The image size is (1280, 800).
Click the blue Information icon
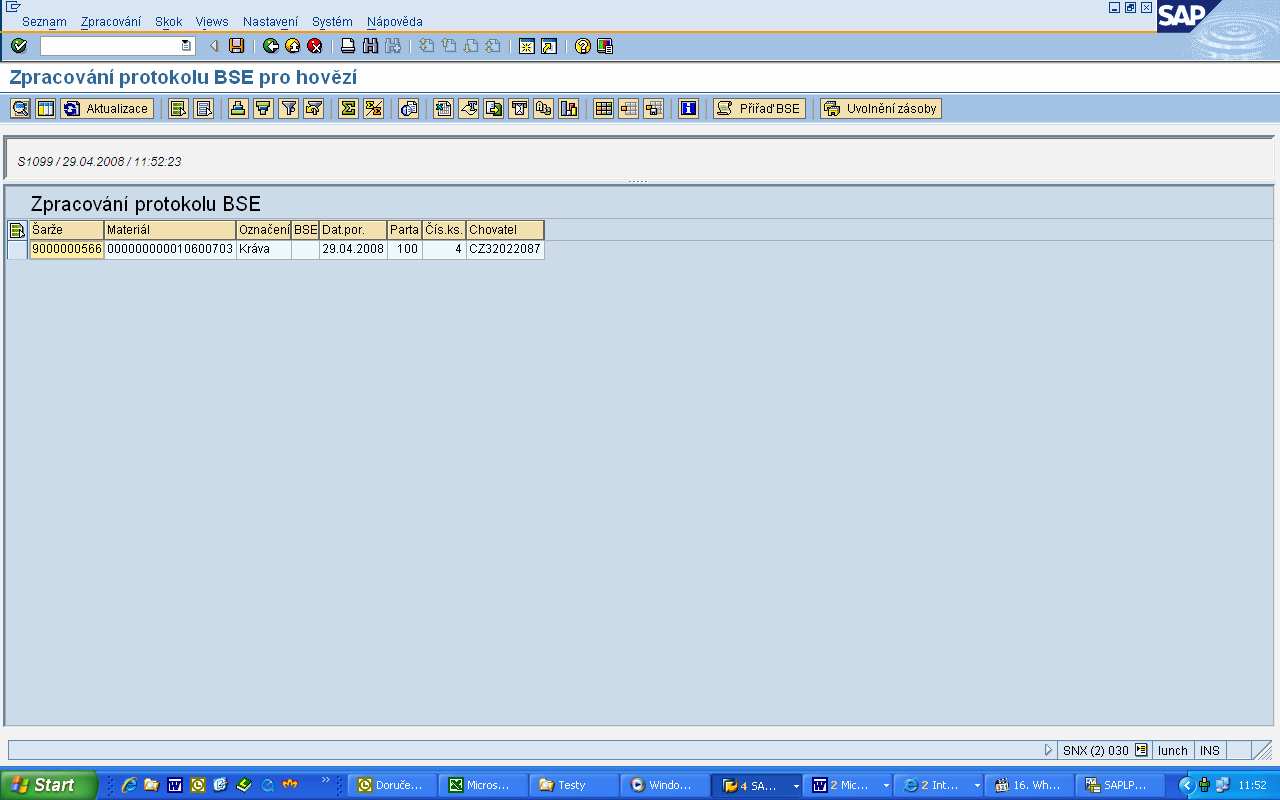[688, 109]
